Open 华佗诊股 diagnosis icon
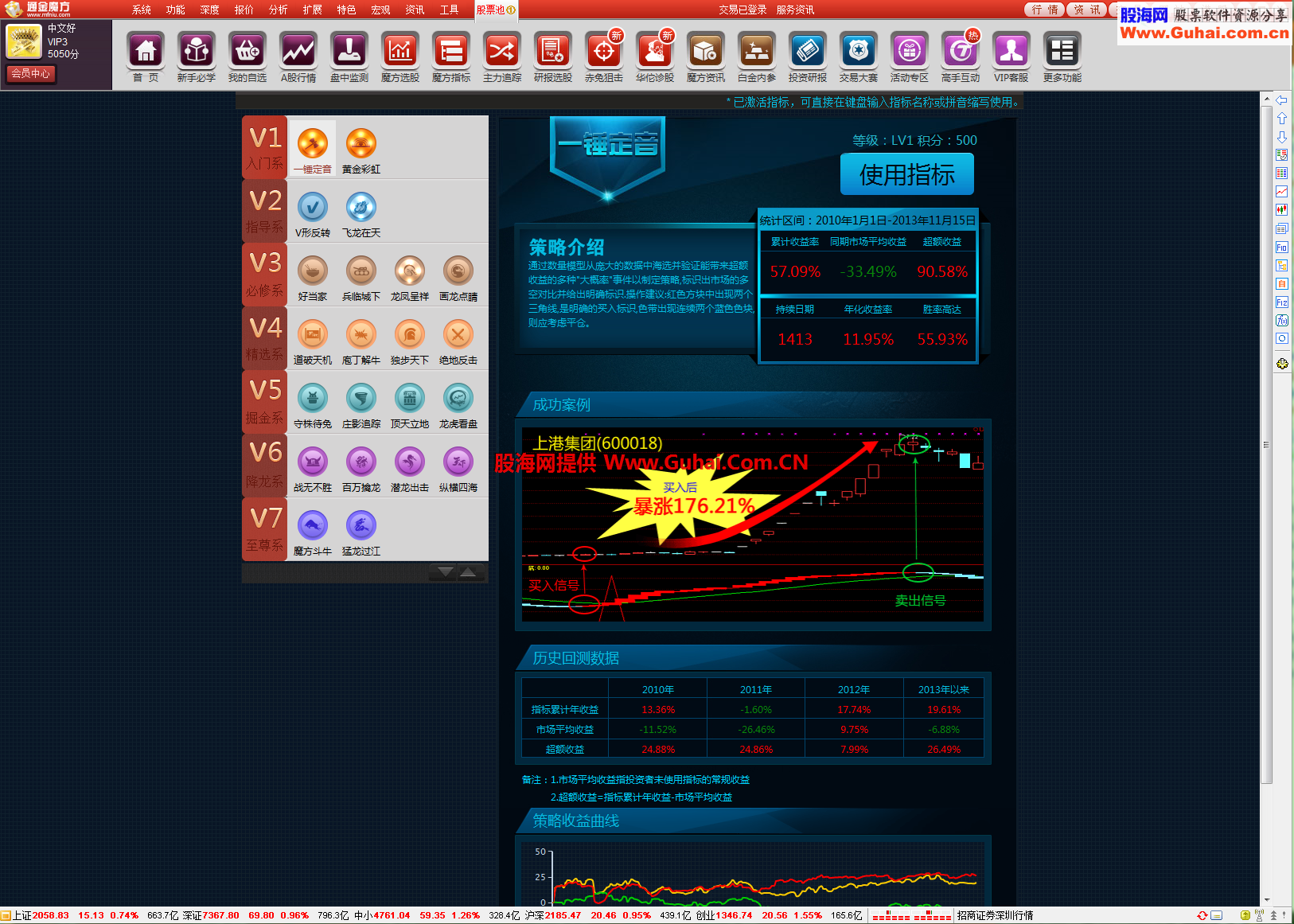This screenshot has height=924, width=1294. tap(655, 57)
